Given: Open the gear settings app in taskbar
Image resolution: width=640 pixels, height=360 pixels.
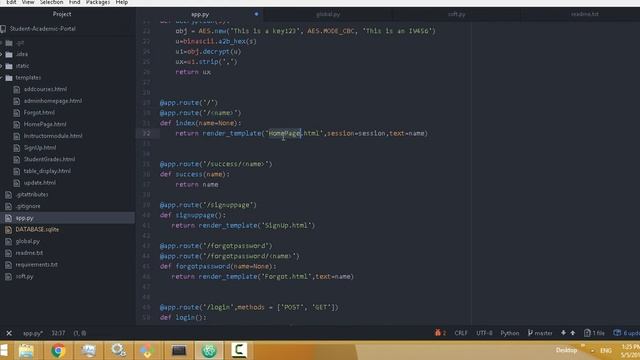Looking at the screenshot, I should point(118,351).
